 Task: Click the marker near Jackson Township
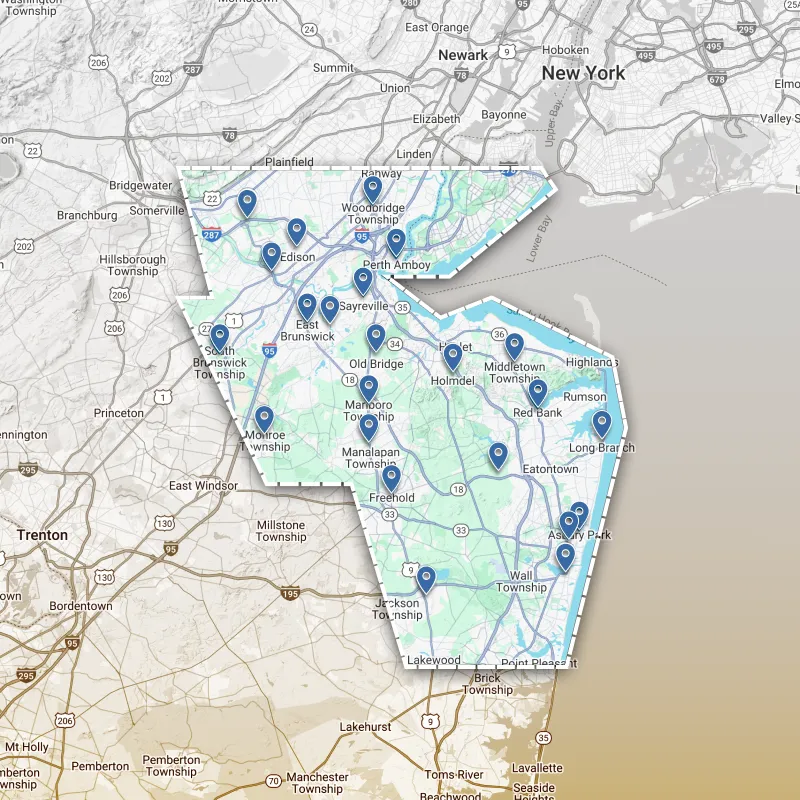click(427, 576)
